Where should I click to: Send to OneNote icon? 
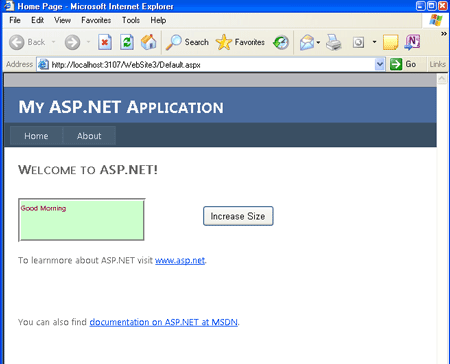(412, 42)
